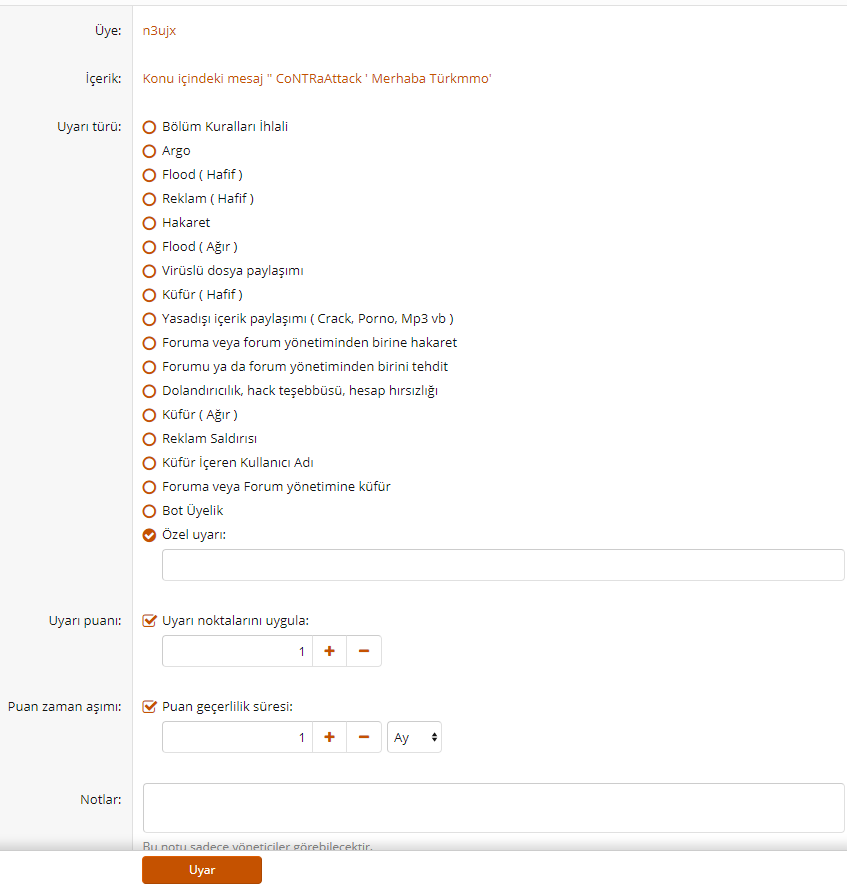Choose Reklam Saldırısı warning type
Screen dimensions: 847x889
coord(149,439)
